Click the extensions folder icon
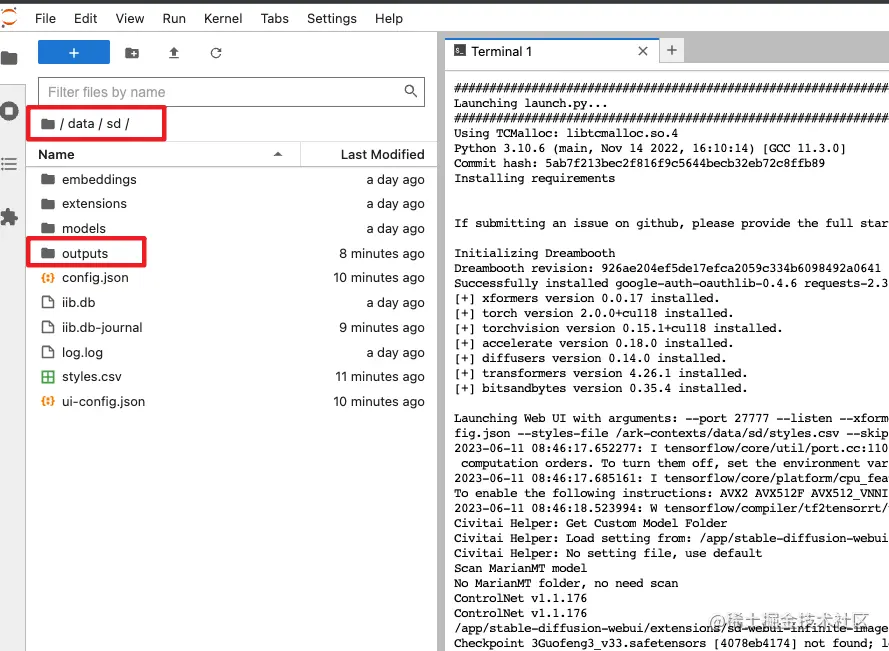The width and height of the screenshot is (889, 651). point(48,204)
